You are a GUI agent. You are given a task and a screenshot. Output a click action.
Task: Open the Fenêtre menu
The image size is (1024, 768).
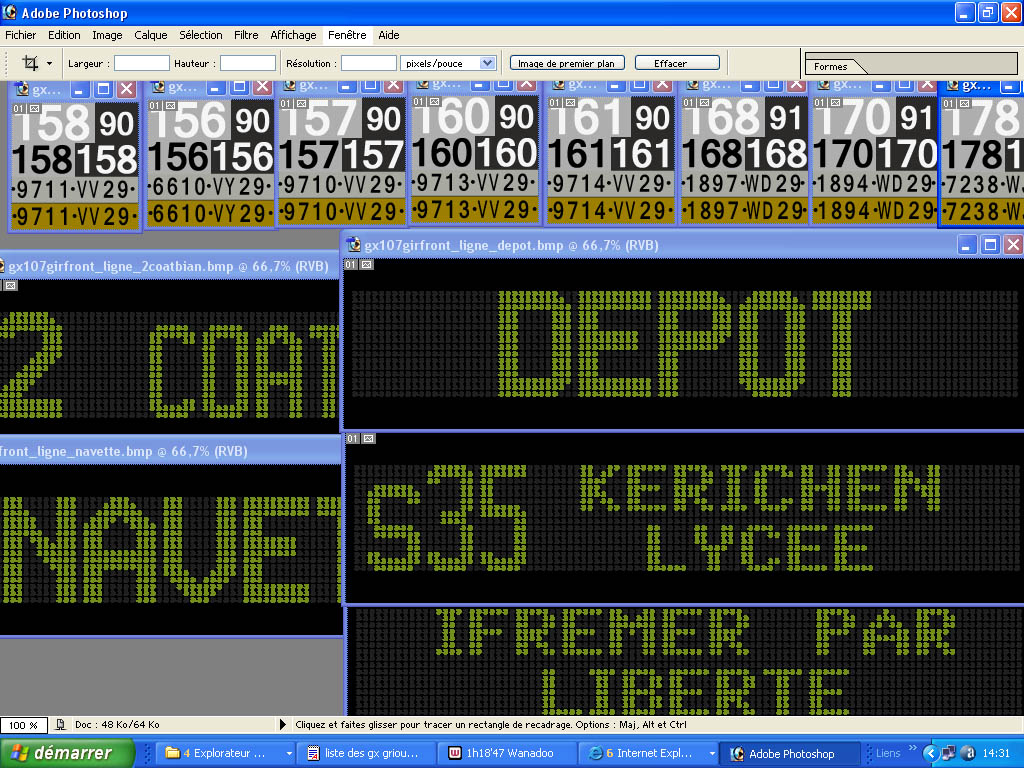coord(347,35)
